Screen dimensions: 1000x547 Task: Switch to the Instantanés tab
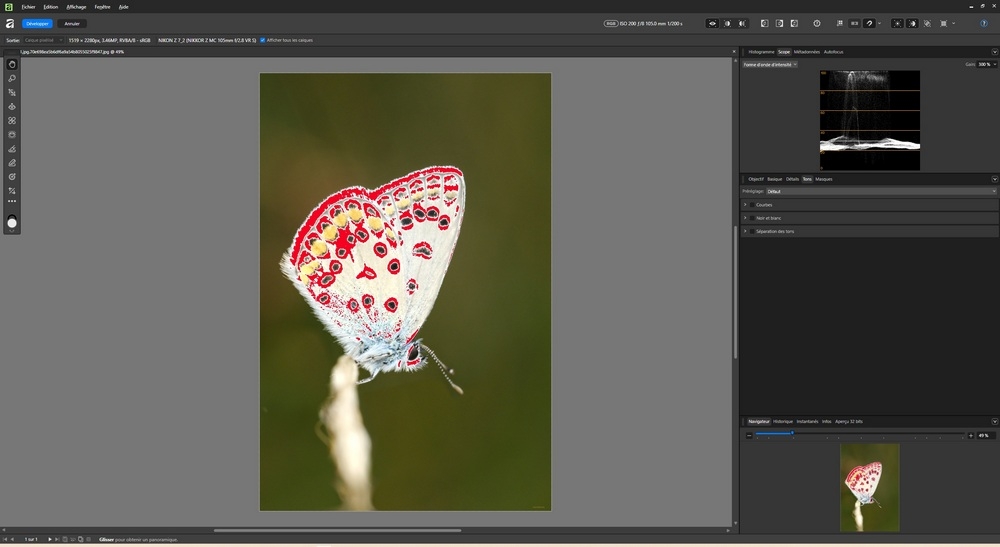click(x=807, y=421)
